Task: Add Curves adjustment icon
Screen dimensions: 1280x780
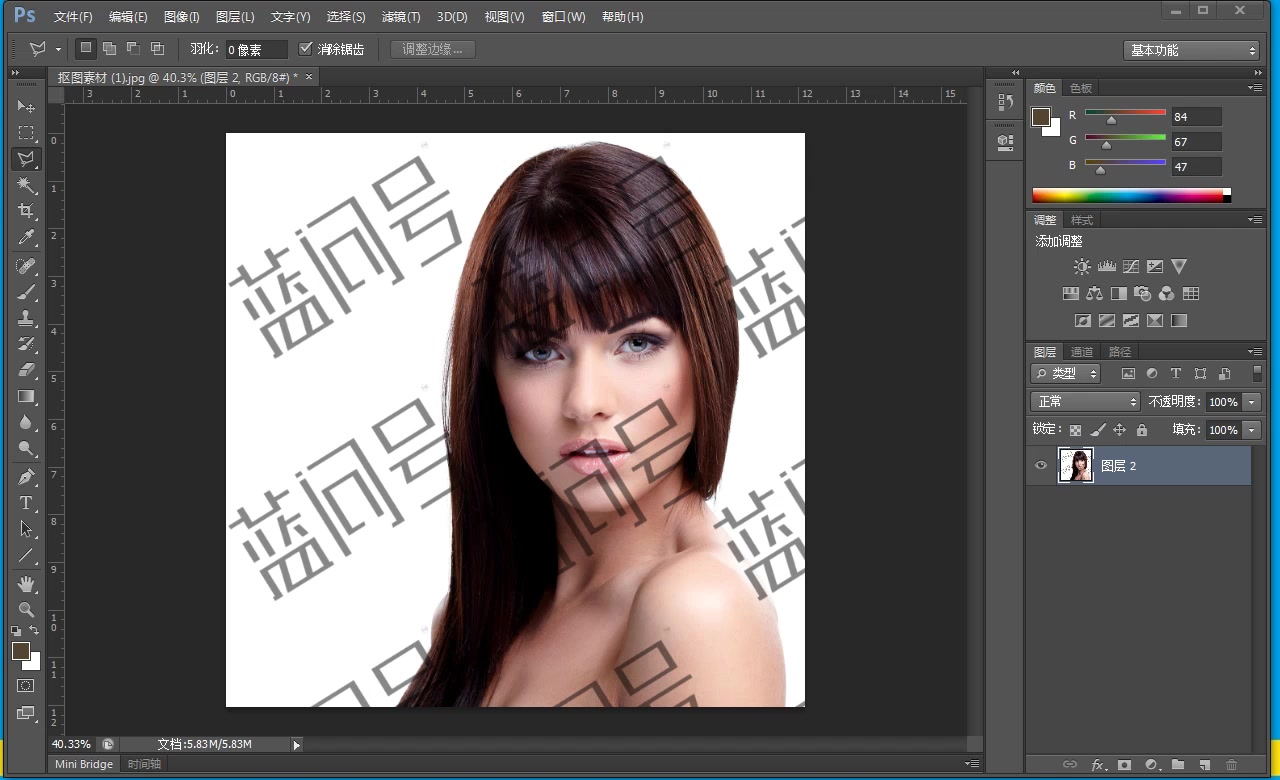Action: 1131,267
